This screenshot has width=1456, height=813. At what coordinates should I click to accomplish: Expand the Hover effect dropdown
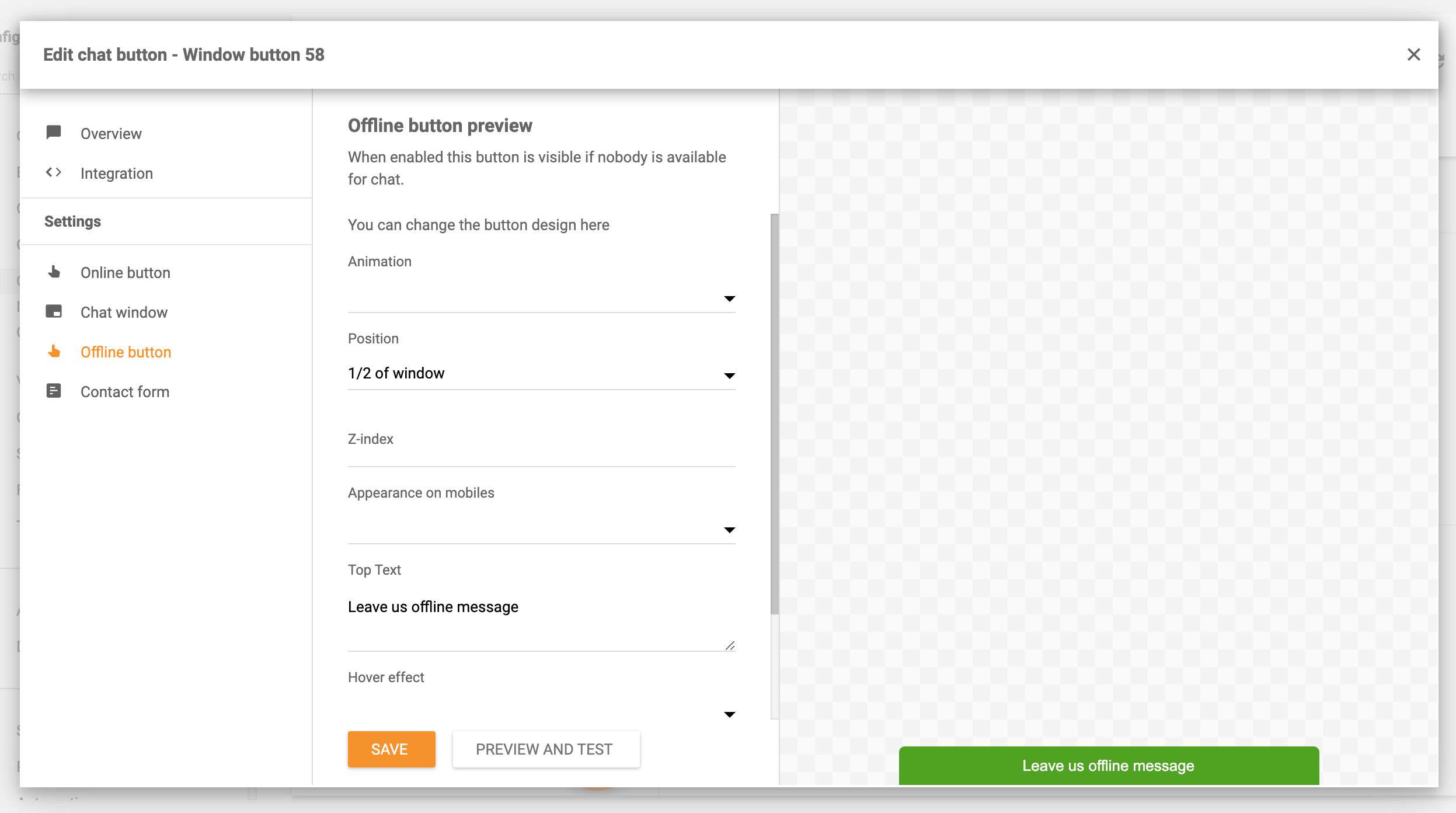[x=729, y=714]
